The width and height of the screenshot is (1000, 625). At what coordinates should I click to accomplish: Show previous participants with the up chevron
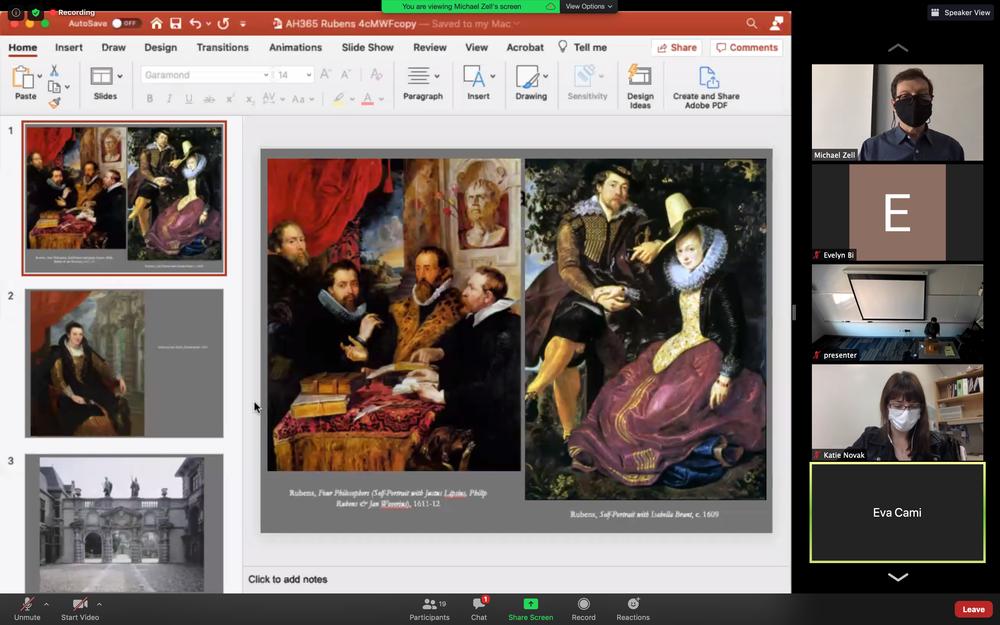[x=898, y=48]
